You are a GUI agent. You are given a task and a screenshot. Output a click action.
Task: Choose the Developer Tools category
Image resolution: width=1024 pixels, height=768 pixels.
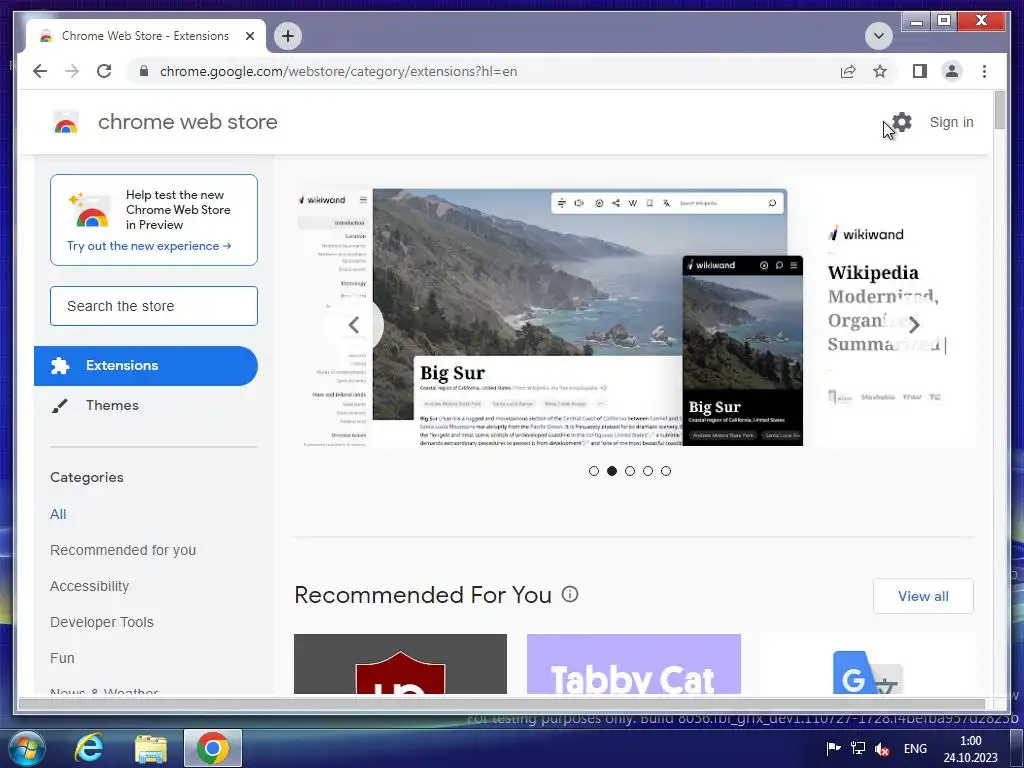click(102, 622)
